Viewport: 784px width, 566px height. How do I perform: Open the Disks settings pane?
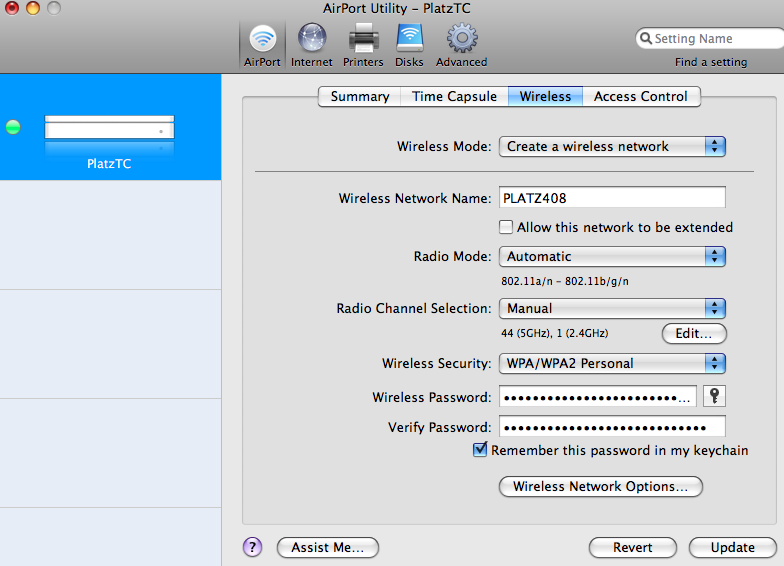[410, 45]
